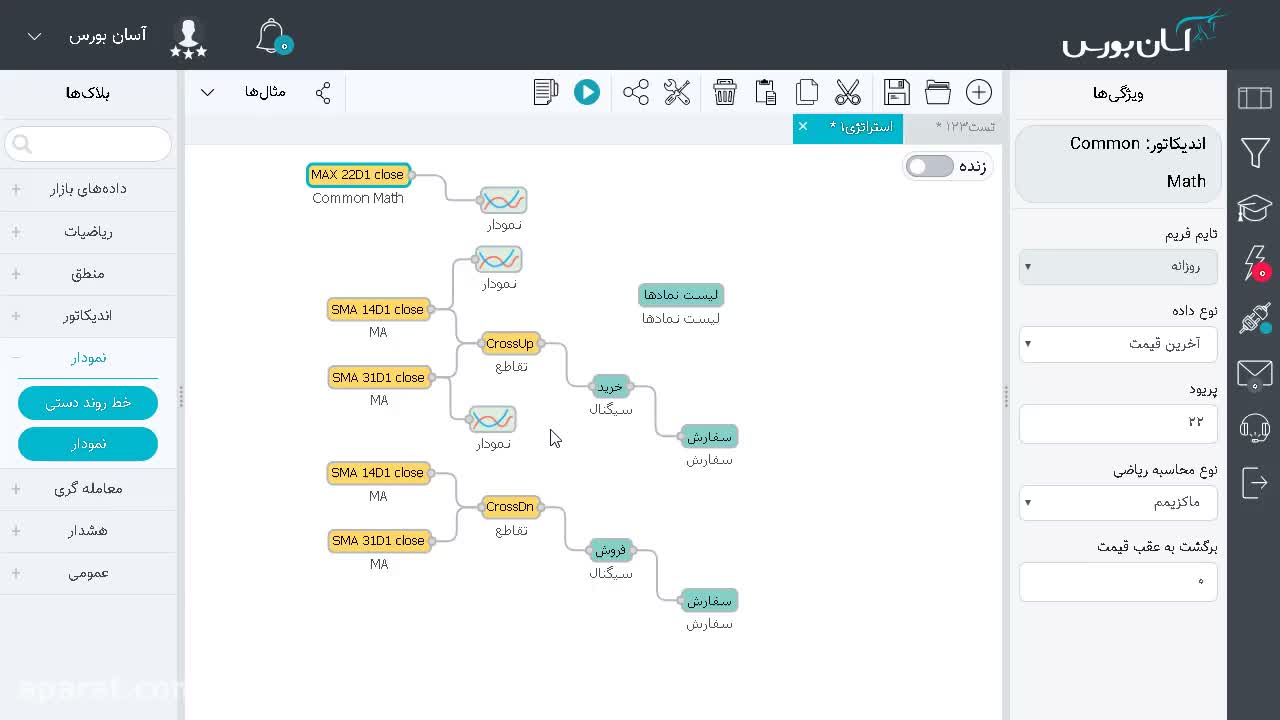Expand the اندیکاتور block category
The width and height of the screenshot is (1280, 720).
pos(89,316)
